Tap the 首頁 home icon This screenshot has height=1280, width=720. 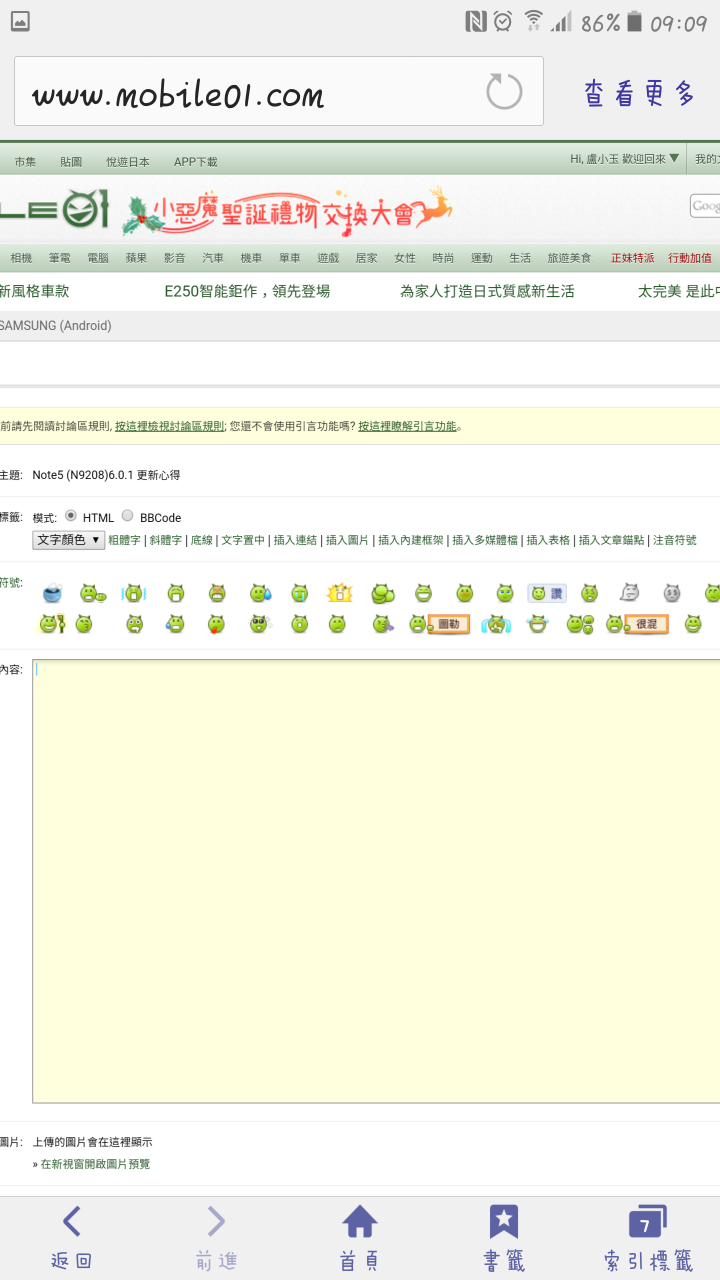click(x=360, y=1238)
